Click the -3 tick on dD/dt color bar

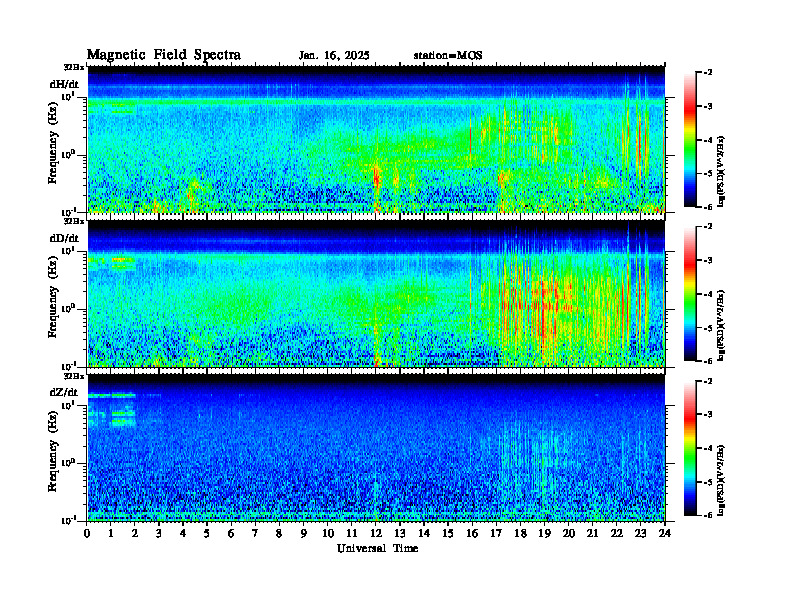click(x=709, y=261)
